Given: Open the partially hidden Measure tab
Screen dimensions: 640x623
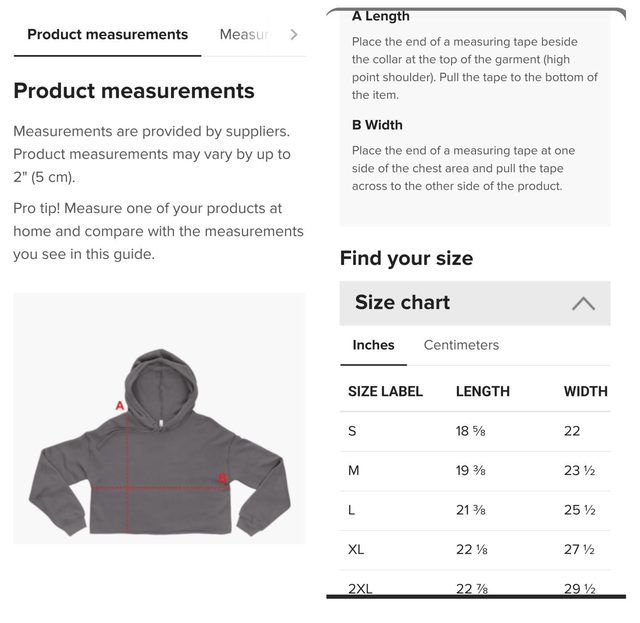Looking at the screenshot, I should 244,34.
